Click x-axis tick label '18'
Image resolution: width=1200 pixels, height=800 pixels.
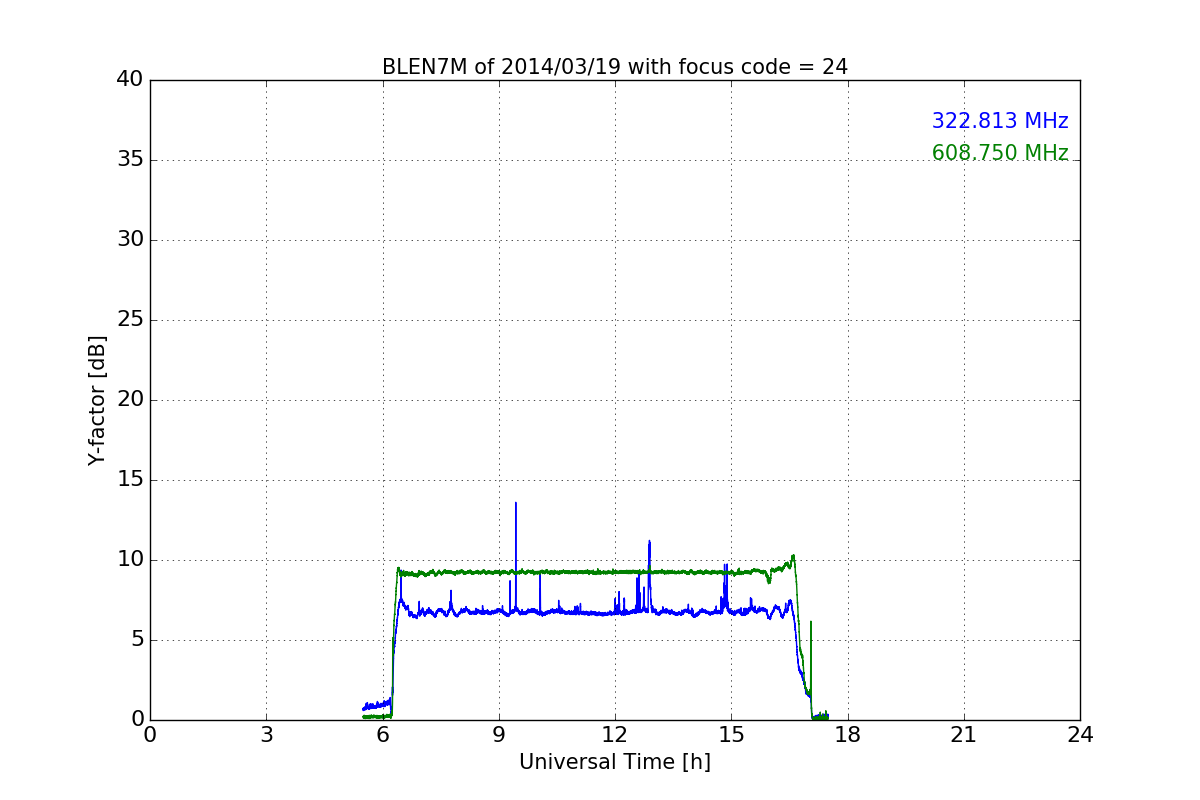tap(848, 735)
